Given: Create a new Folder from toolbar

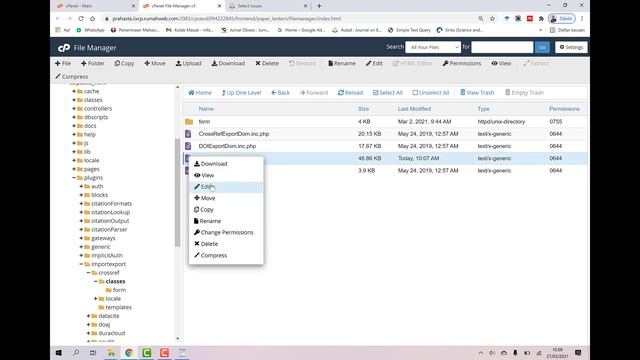Looking at the screenshot, I should (x=93, y=63).
